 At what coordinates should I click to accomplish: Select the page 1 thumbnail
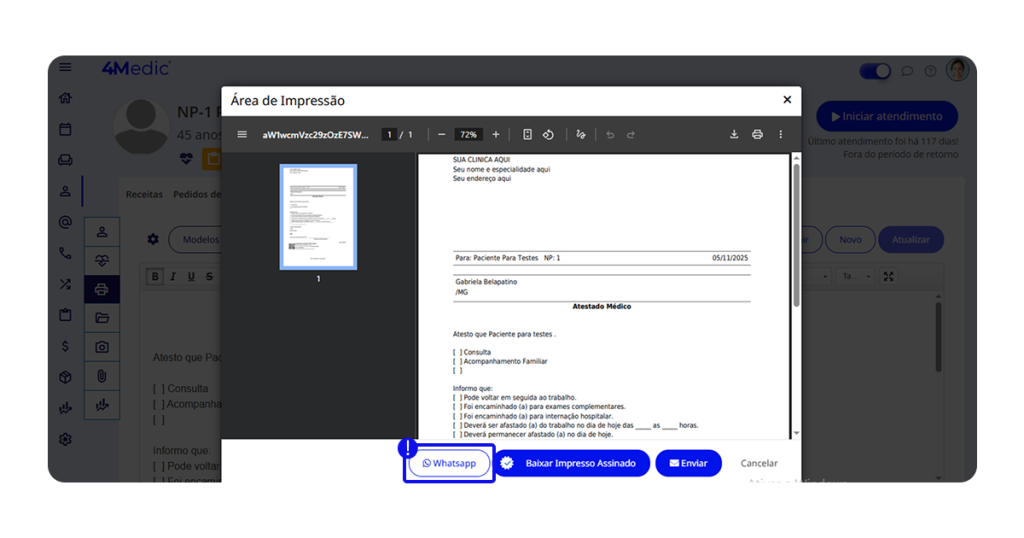(x=318, y=217)
